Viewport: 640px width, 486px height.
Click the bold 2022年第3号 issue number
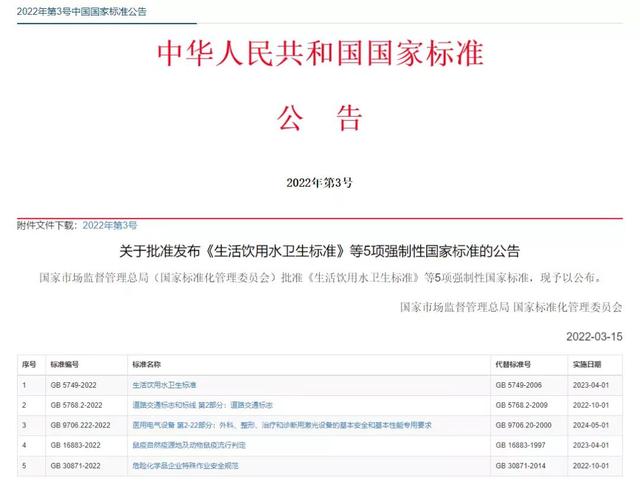[319, 183]
